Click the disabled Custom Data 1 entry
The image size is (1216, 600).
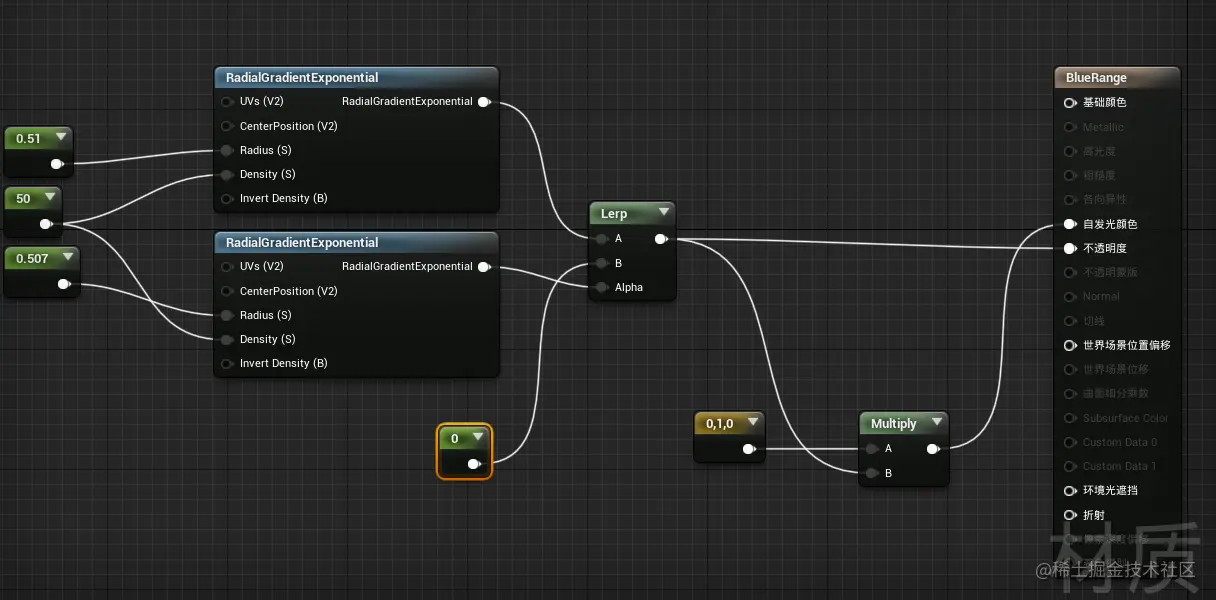tap(1119, 466)
